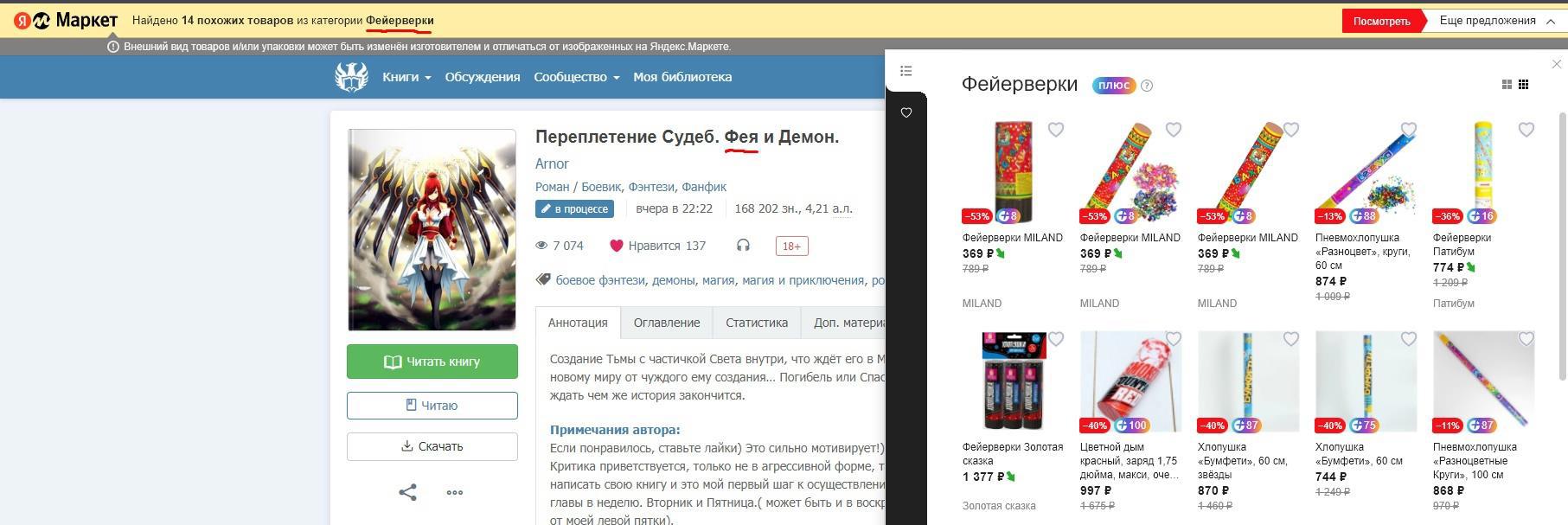Open the Золотая сказка fireworks product image
The height and width of the screenshot is (525, 1568).
coord(1014,381)
